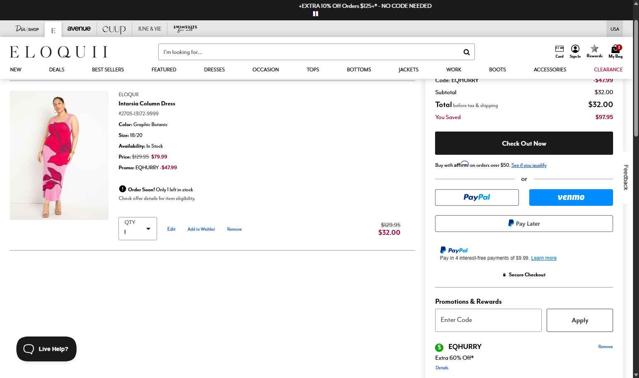Apply the promo code
Viewport: 639px width, 378px height.
580,320
